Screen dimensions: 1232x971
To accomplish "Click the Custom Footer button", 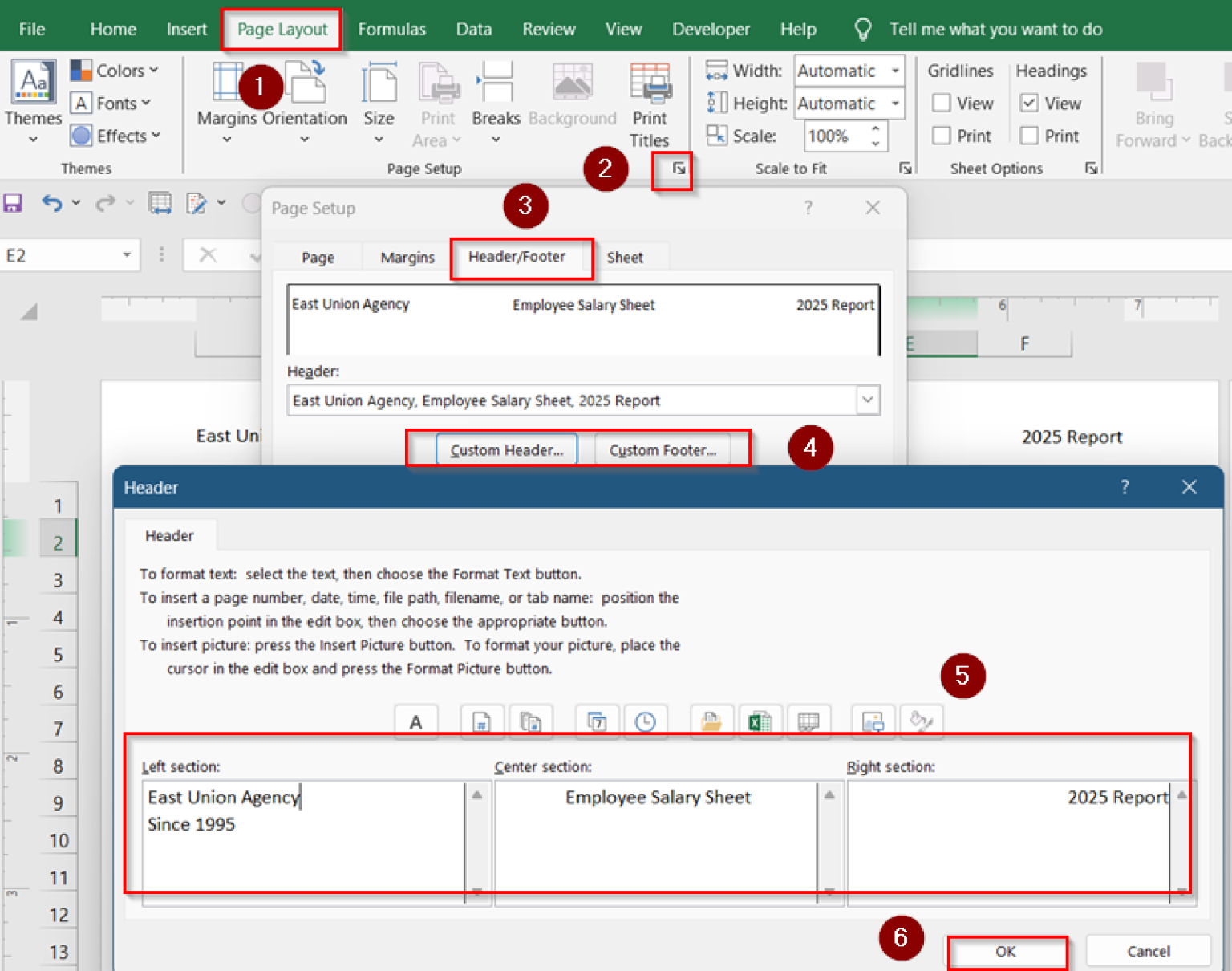I will (662, 450).
